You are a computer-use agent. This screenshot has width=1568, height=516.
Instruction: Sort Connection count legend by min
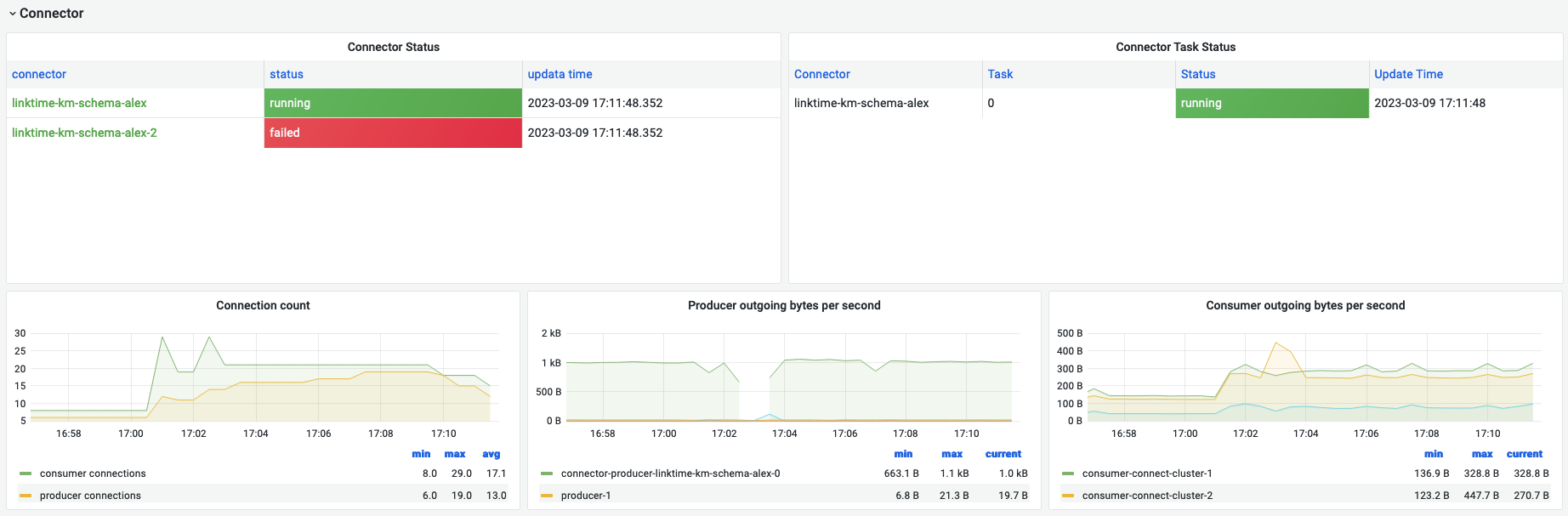[x=421, y=454]
